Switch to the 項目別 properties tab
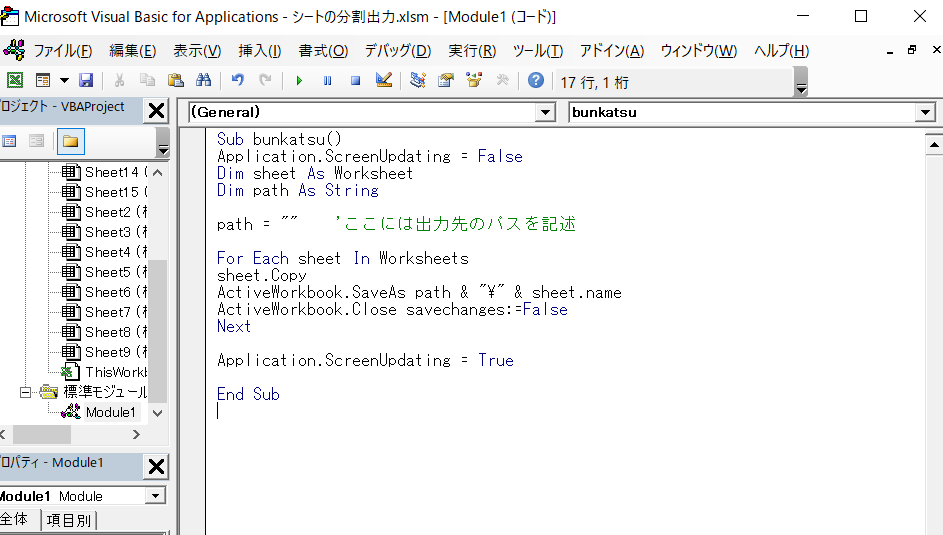Image resolution: width=943 pixels, height=535 pixels. [69, 520]
